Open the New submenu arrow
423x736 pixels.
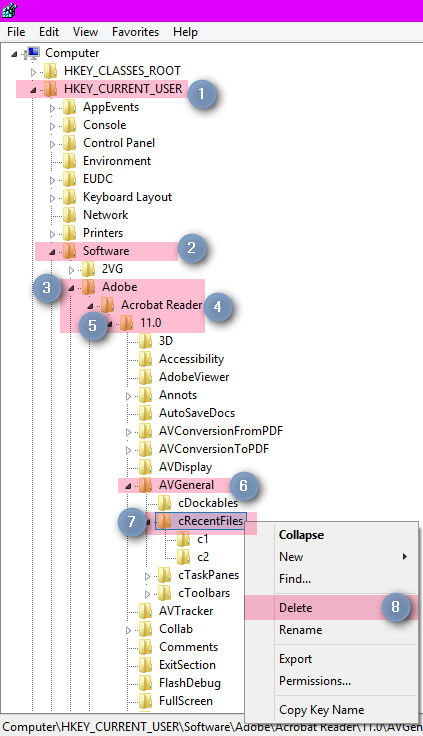[405, 557]
